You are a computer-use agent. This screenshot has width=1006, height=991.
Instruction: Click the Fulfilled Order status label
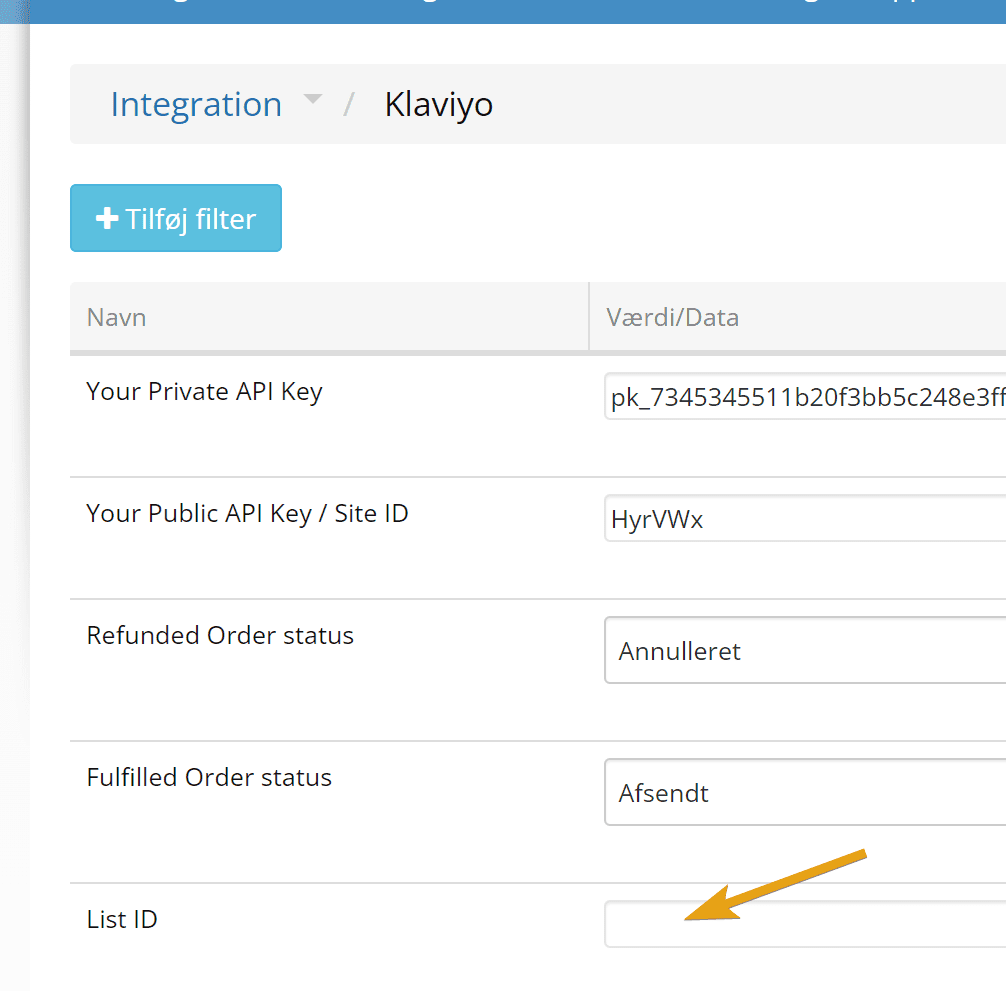[209, 777]
